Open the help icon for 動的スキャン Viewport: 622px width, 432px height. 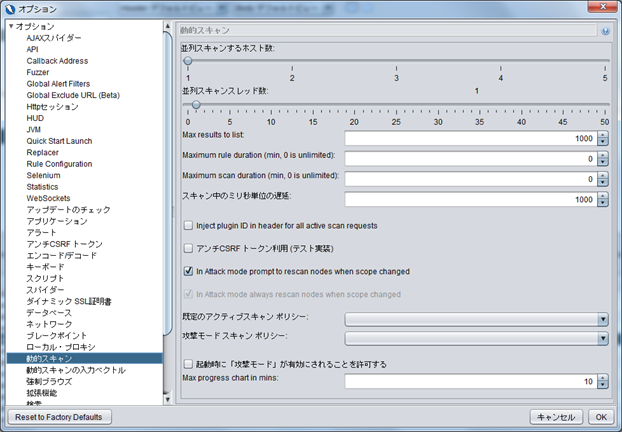coord(605,31)
